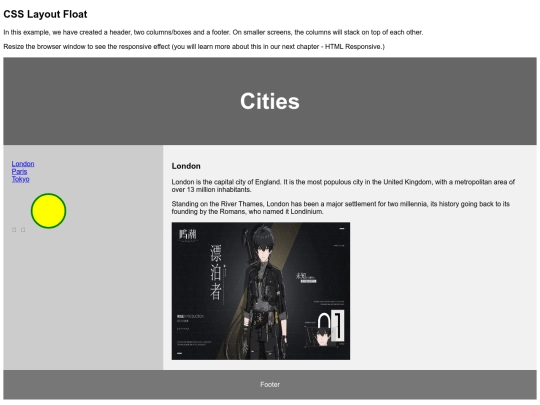Click the paragraph starting 'London is the capital city'

click(343, 186)
